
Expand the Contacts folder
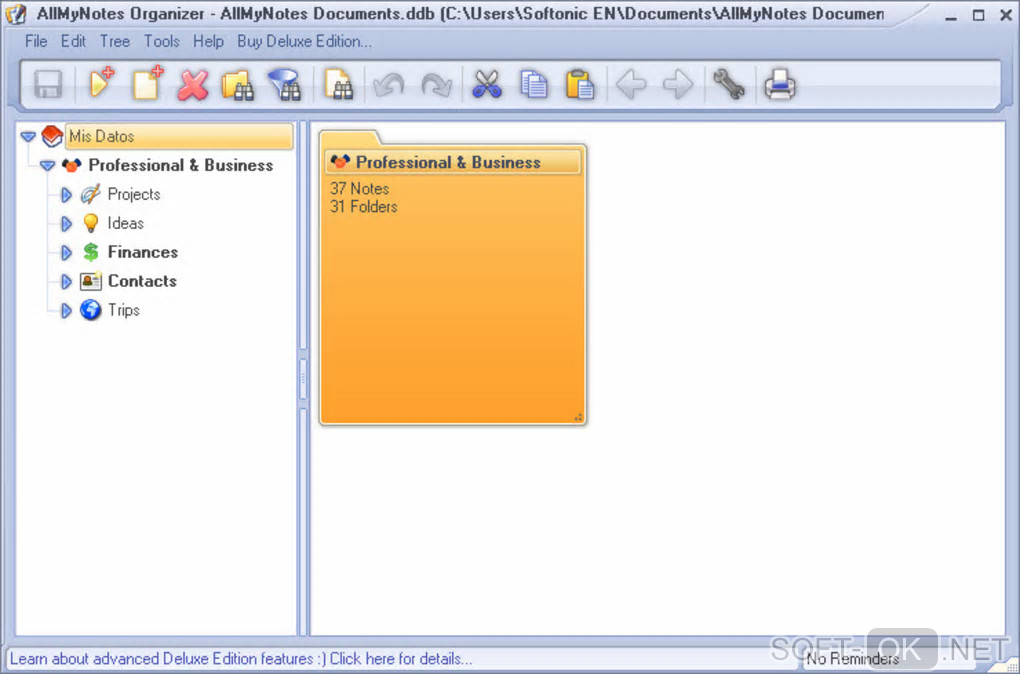[x=66, y=282]
